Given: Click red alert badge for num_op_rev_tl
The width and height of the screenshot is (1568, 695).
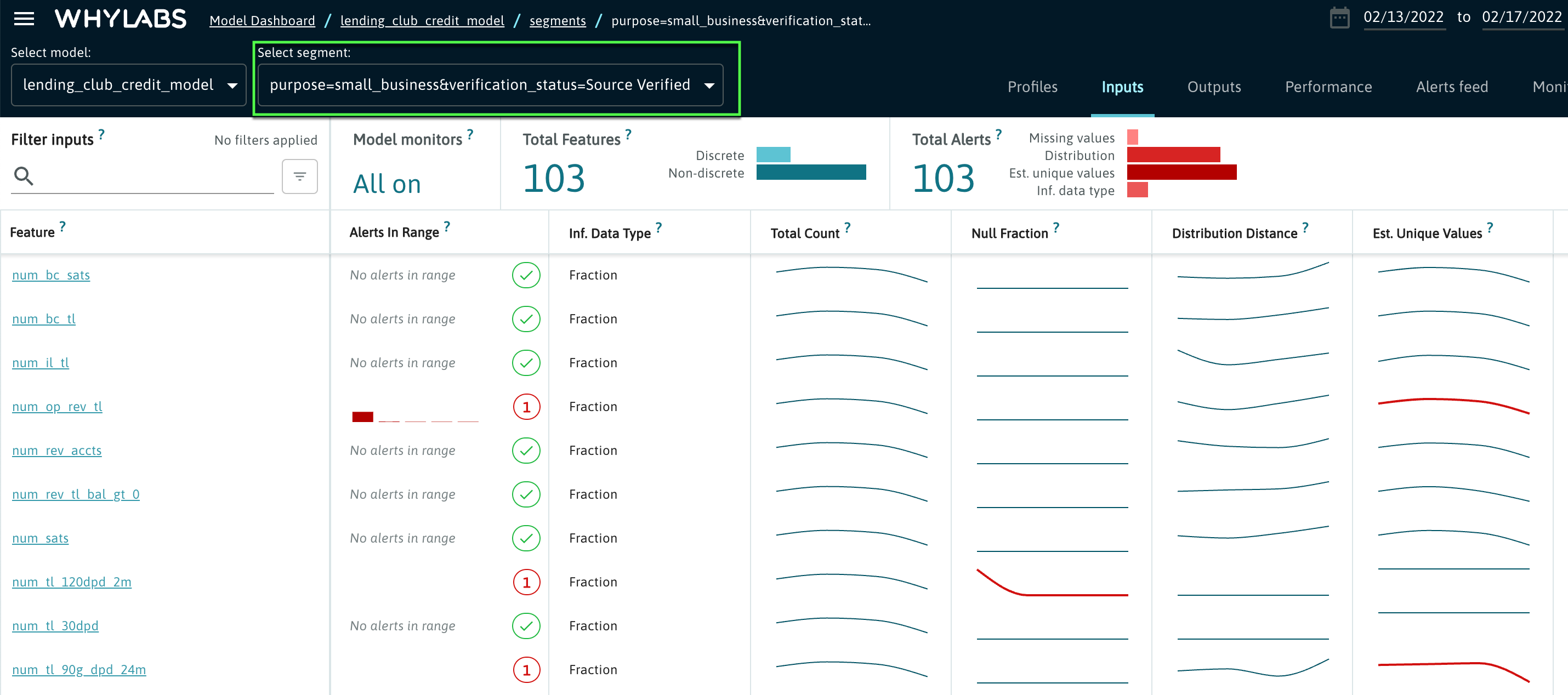Looking at the screenshot, I should click(x=526, y=407).
